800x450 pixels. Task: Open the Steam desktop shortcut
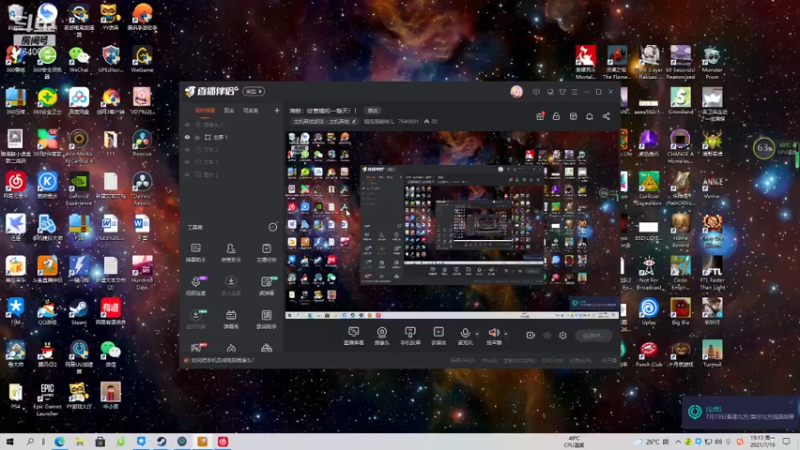pos(79,312)
